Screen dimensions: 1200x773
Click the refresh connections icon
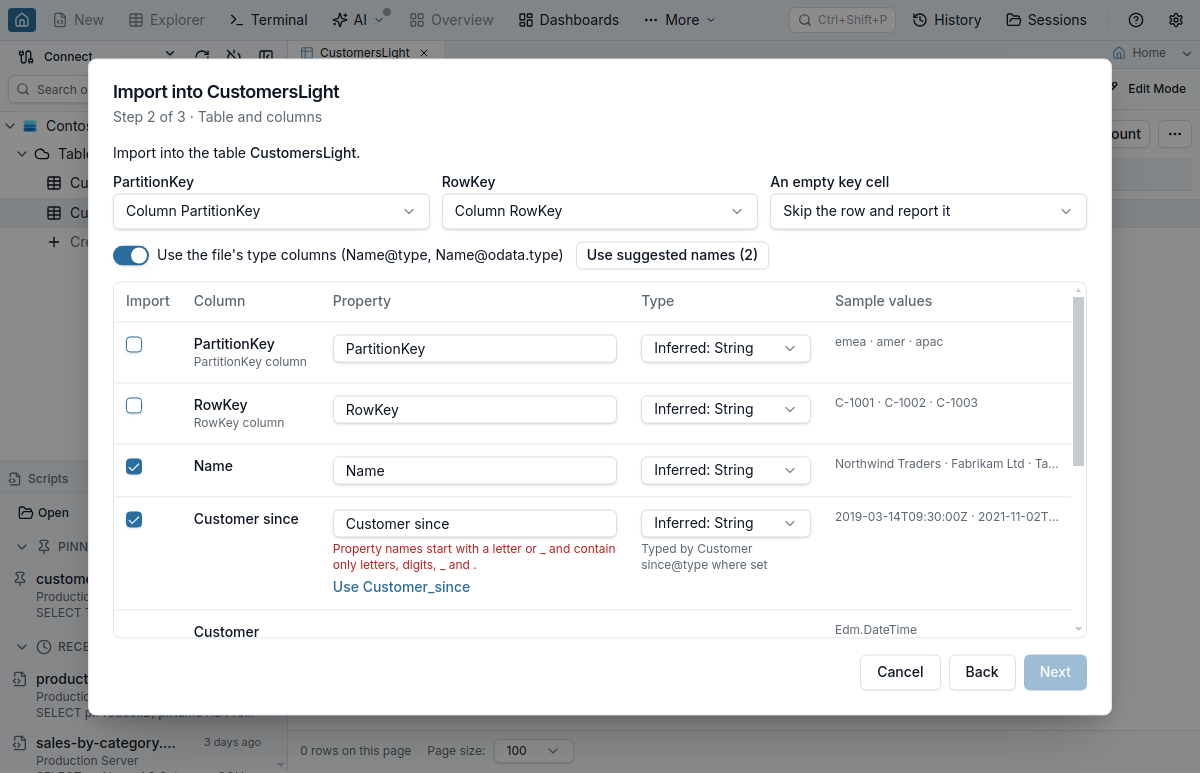[x=202, y=57]
